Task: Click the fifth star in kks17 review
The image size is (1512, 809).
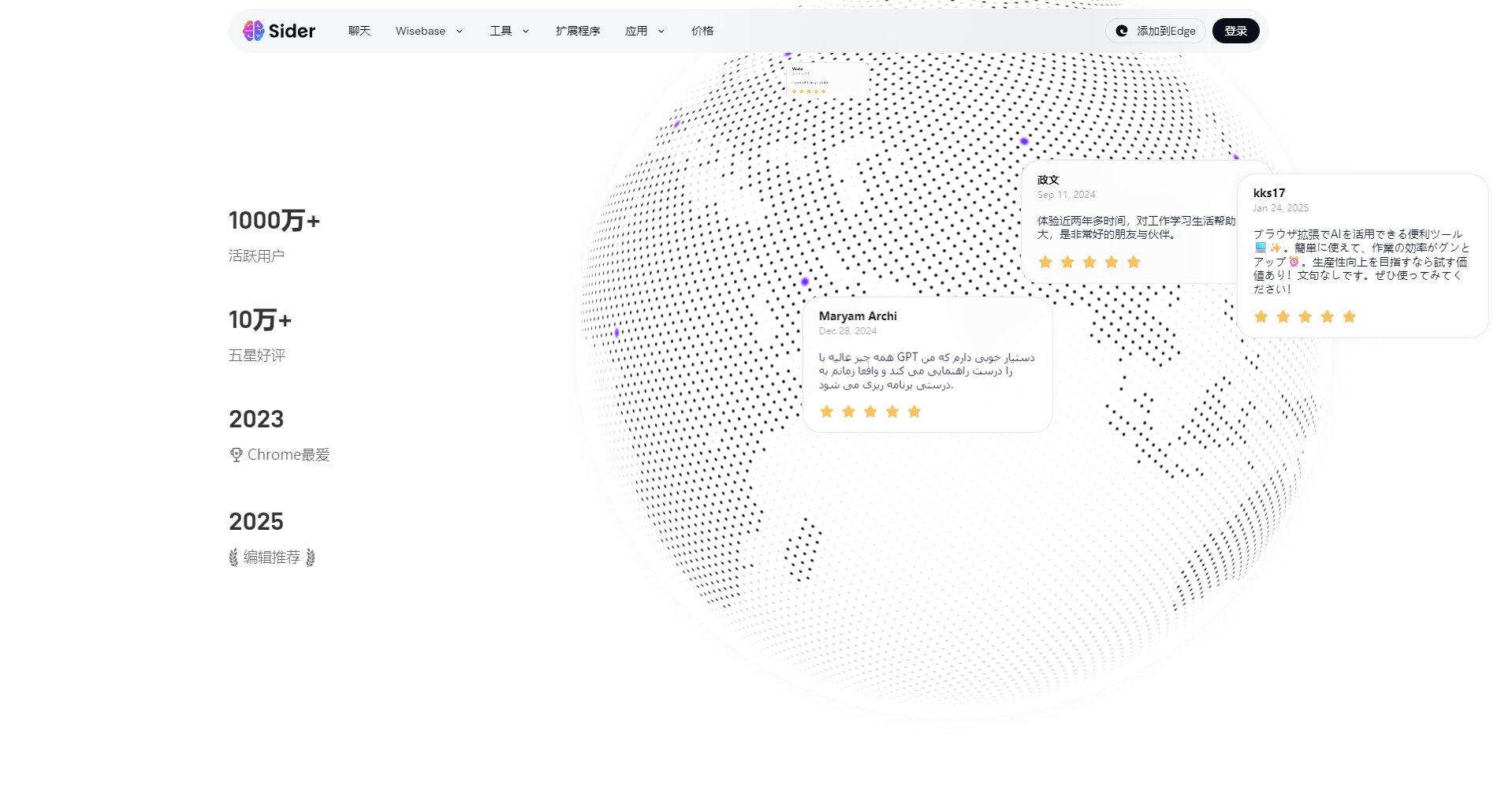Action: (x=1349, y=317)
